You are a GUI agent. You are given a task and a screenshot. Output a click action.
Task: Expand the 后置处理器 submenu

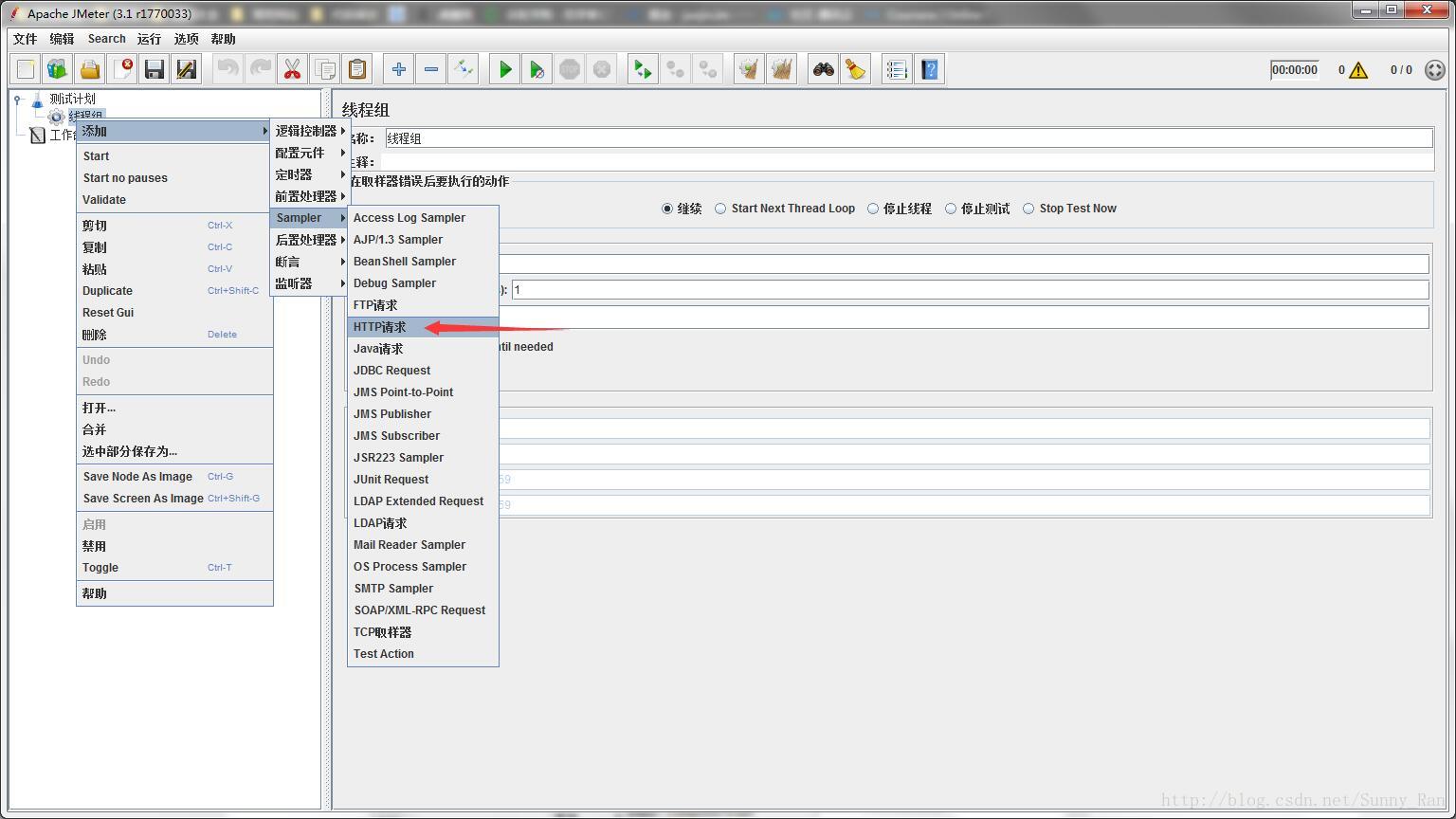[x=310, y=240]
